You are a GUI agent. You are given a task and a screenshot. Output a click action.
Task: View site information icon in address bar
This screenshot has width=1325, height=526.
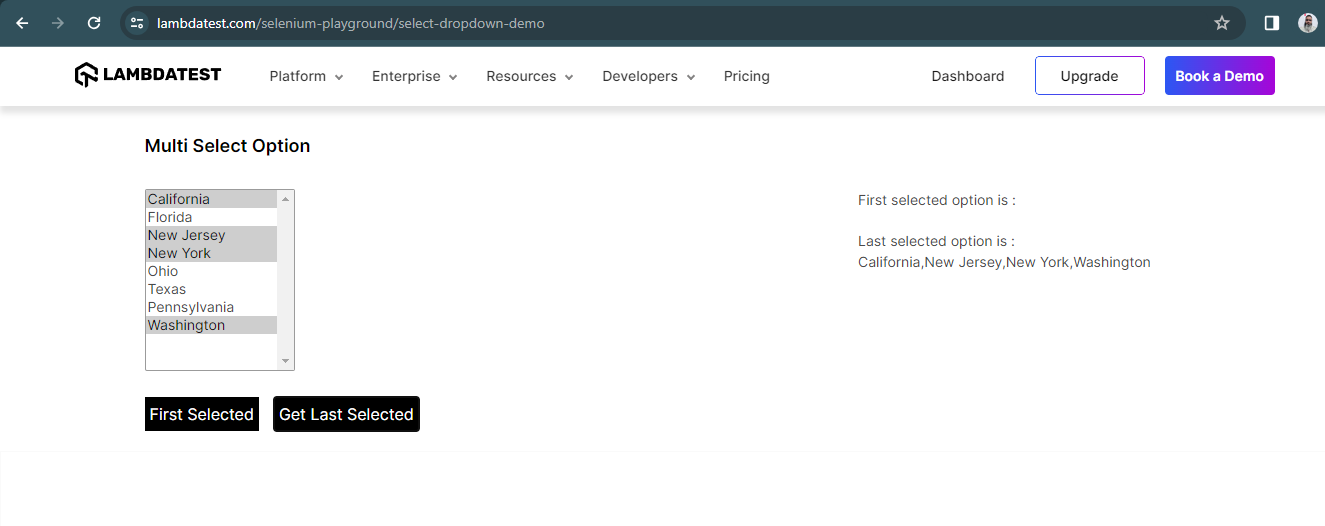click(x=137, y=23)
